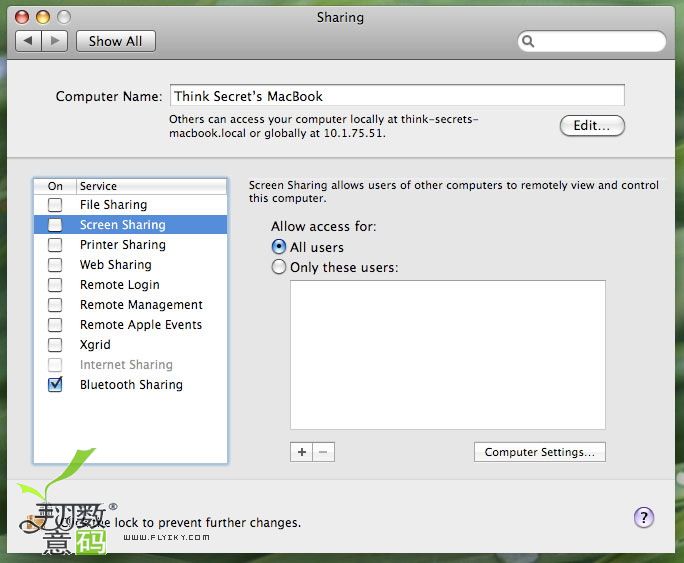The image size is (684, 563).
Task: Click the On column header
Action: (x=55, y=186)
